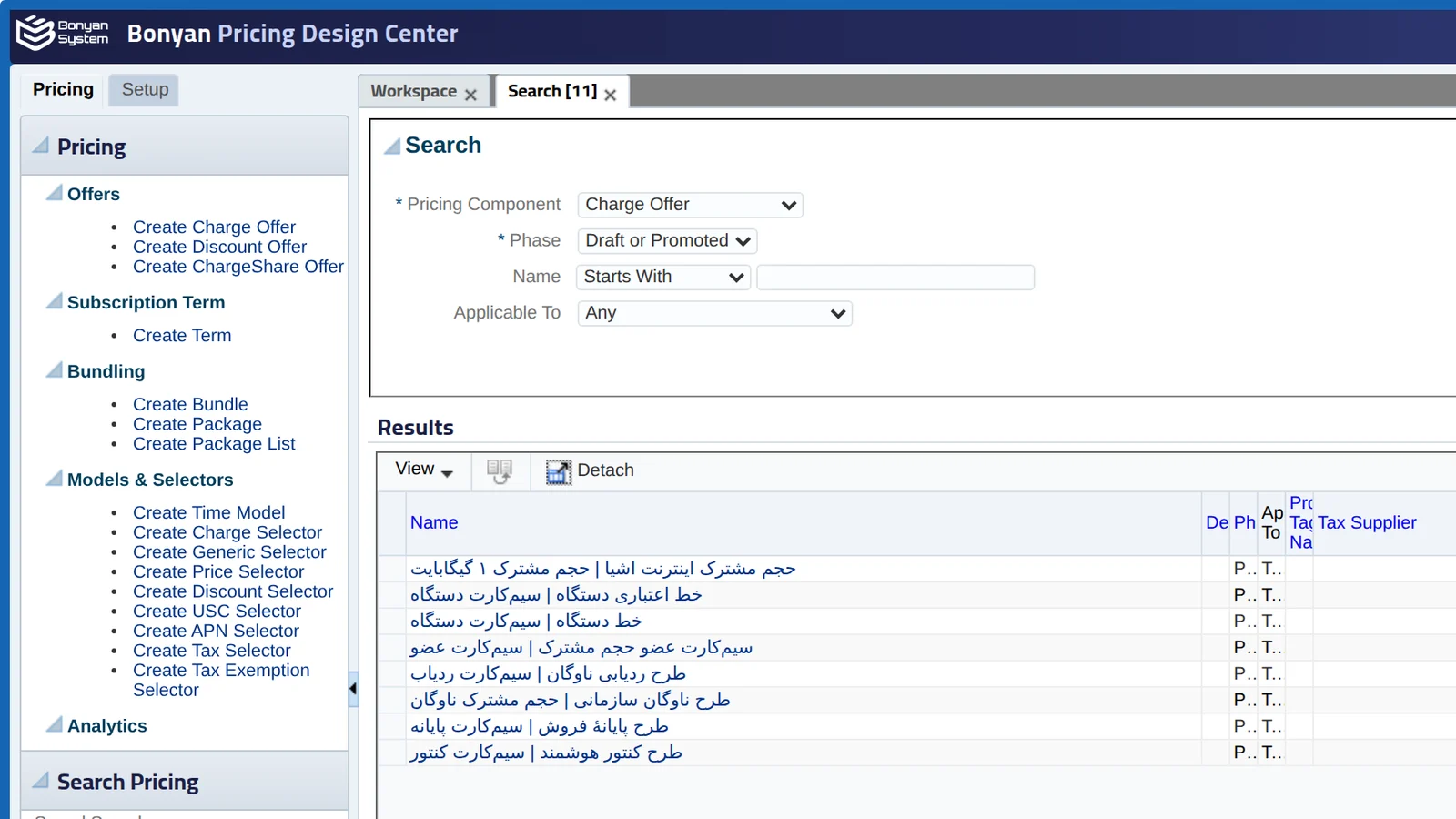
Task: Collapse the Offers section
Action: pyautogui.click(x=55, y=193)
